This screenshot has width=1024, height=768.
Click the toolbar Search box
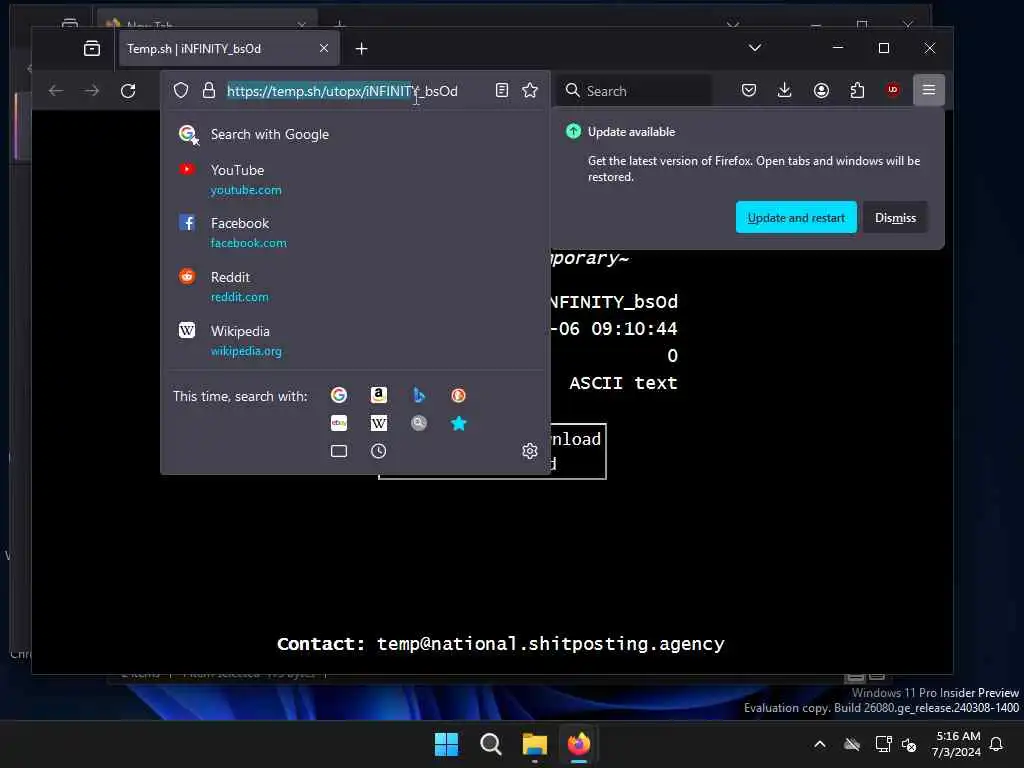click(x=636, y=91)
